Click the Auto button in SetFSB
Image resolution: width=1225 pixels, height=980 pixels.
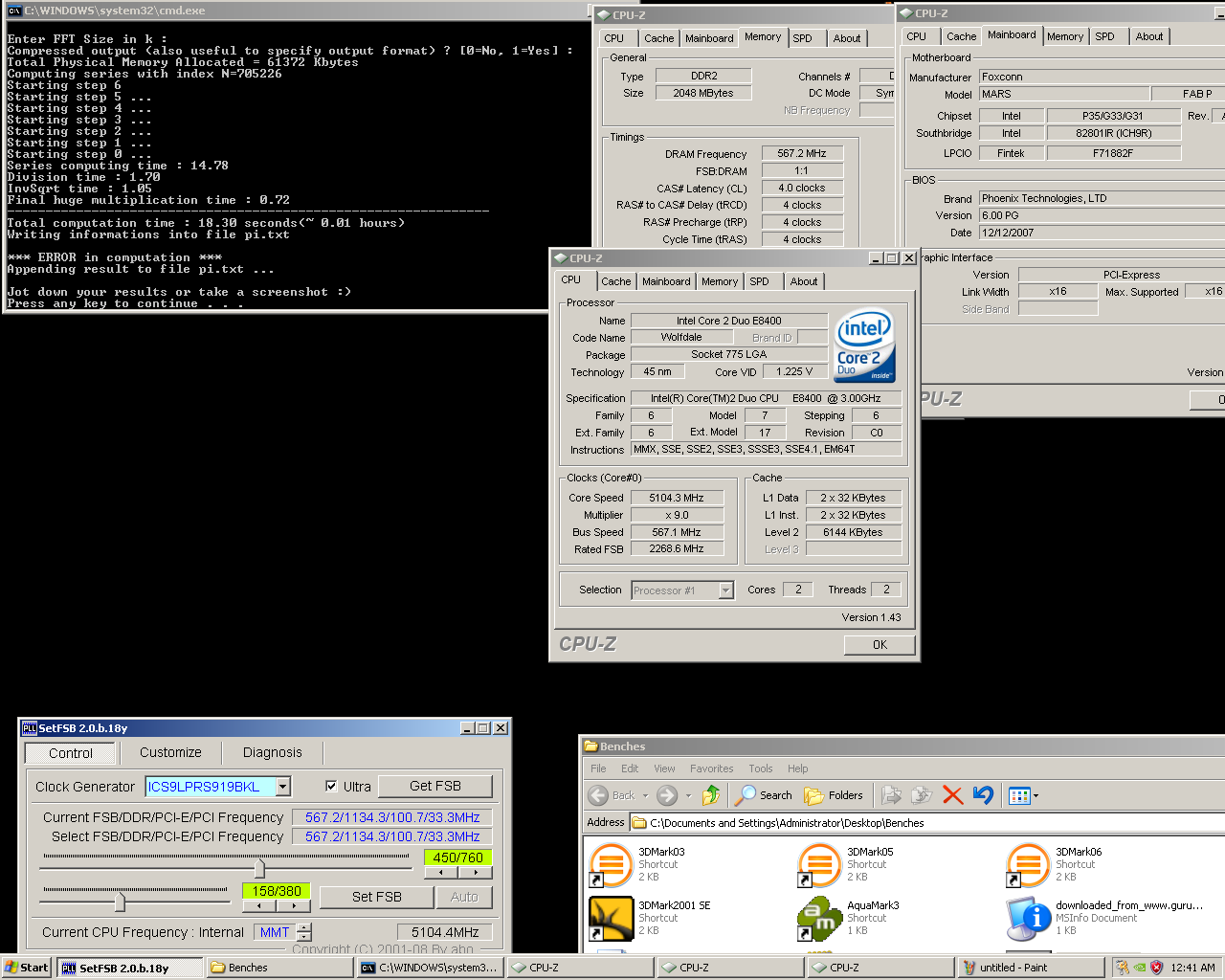[x=464, y=897]
